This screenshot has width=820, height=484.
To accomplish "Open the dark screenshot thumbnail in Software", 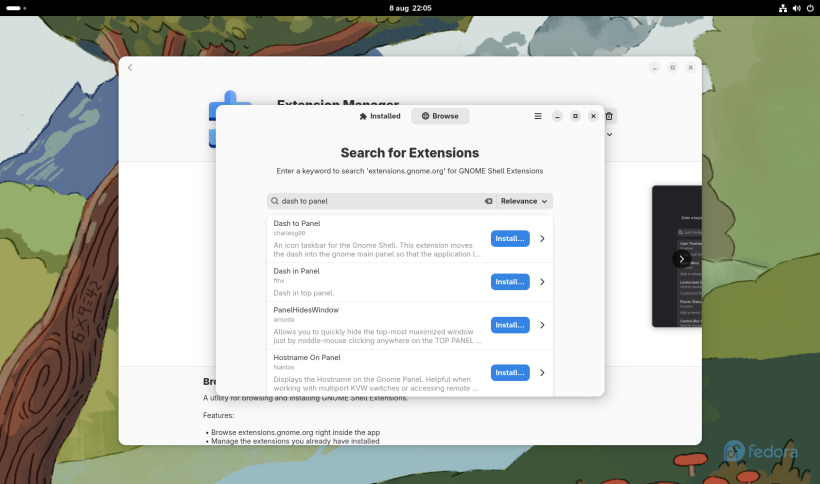I will [677, 256].
